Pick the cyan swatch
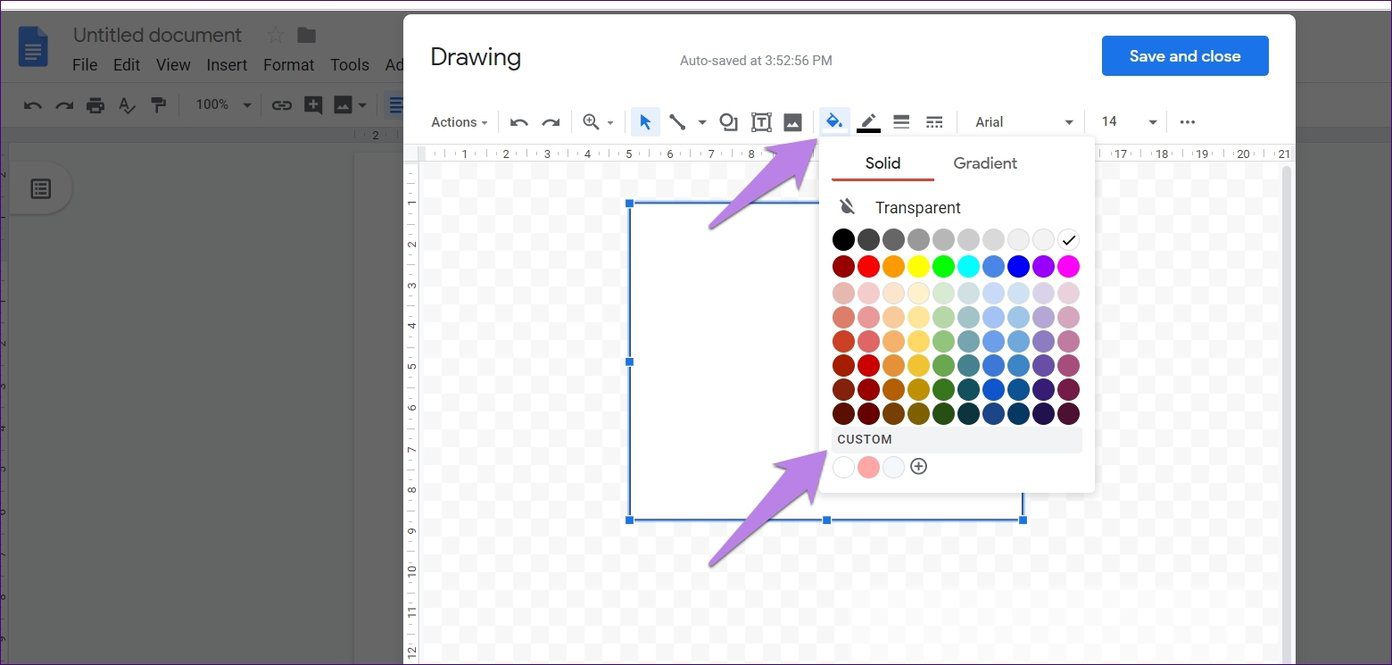1392x665 pixels. click(x=968, y=266)
